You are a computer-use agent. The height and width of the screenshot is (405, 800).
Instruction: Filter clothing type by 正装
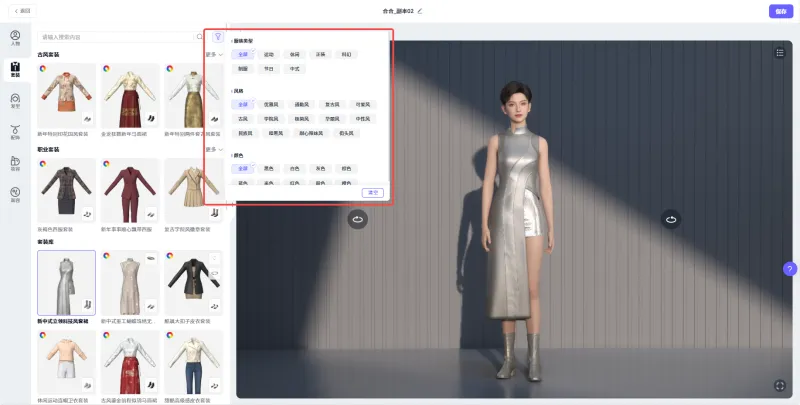(x=320, y=54)
